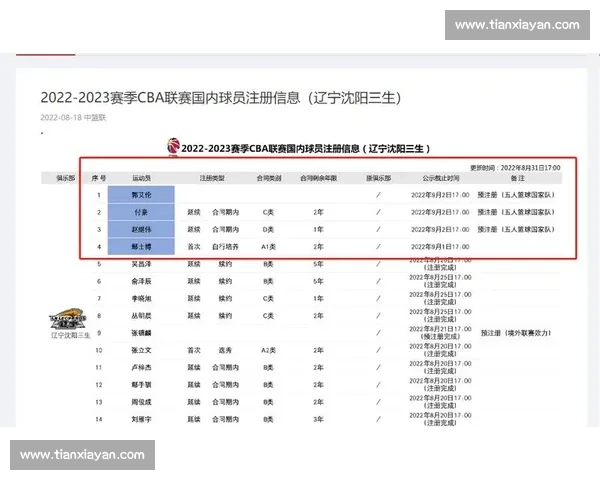Click player name 俞泽辰 in row 6
Image resolution: width=600 pixels, height=480 pixels.
point(141,281)
